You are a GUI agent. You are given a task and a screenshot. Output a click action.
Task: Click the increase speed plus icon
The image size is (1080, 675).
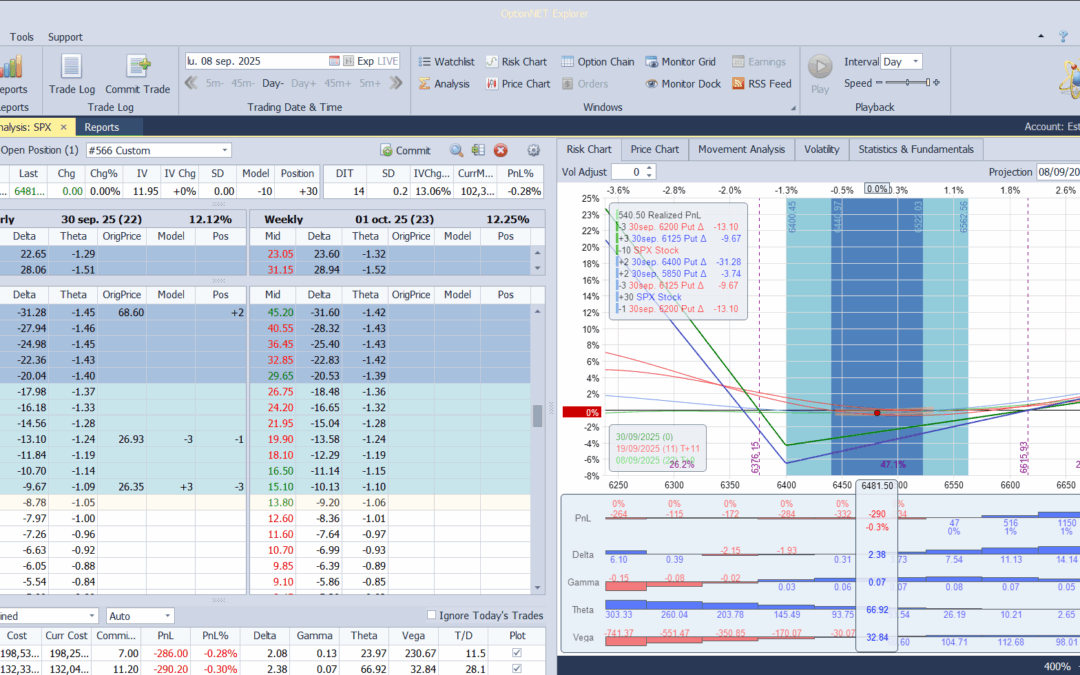coord(935,83)
